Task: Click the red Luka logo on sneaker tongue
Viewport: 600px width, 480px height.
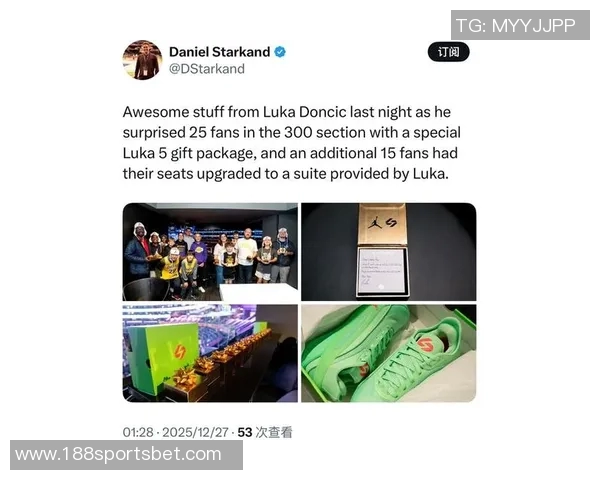Action: coord(426,344)
